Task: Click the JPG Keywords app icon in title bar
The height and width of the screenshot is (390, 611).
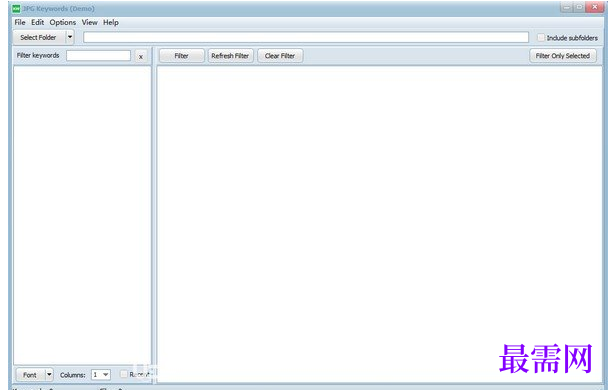Action: pyautogui.click(x=16, y=8)
